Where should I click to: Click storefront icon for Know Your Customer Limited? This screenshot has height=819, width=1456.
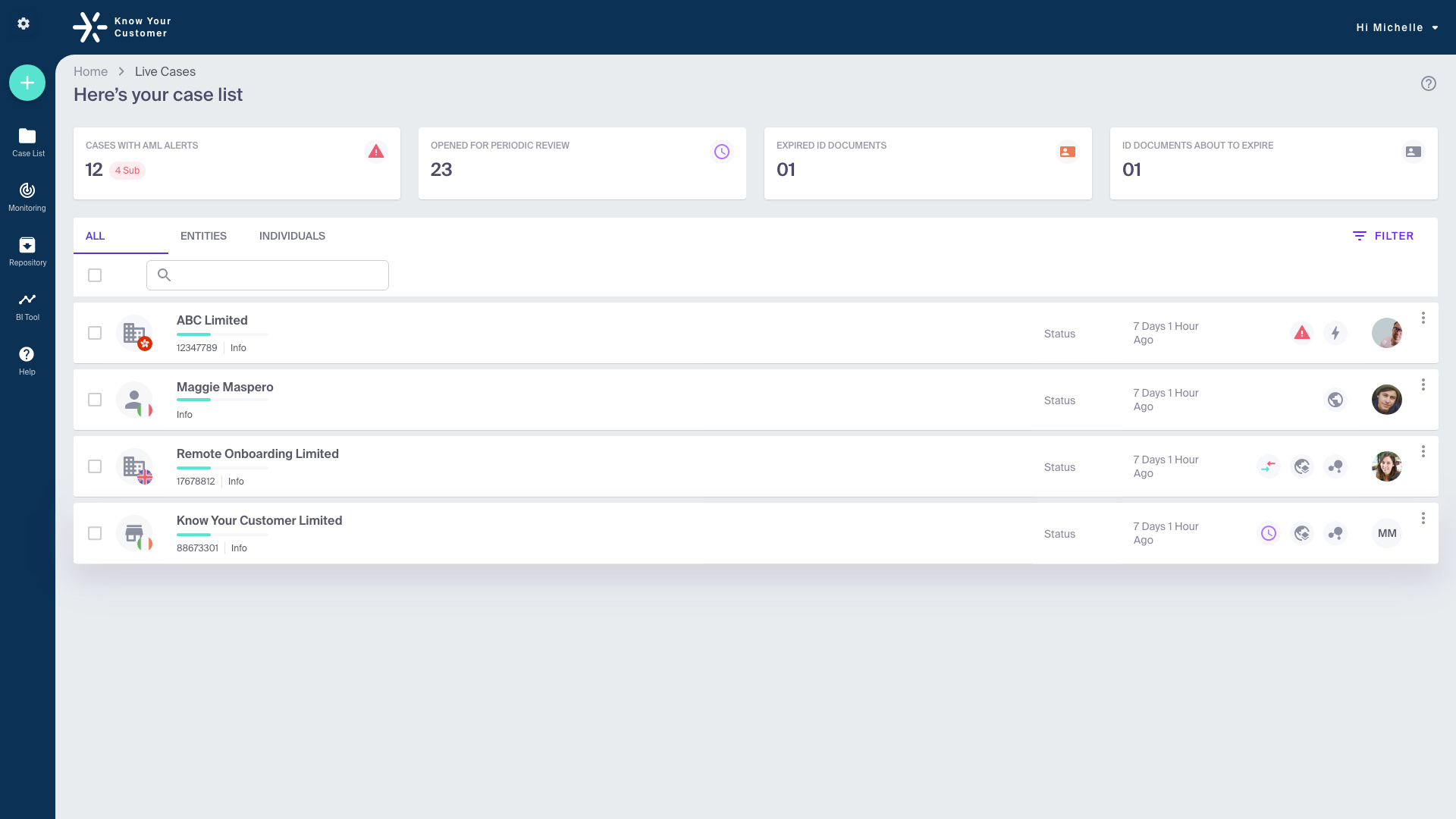point(134,533)
